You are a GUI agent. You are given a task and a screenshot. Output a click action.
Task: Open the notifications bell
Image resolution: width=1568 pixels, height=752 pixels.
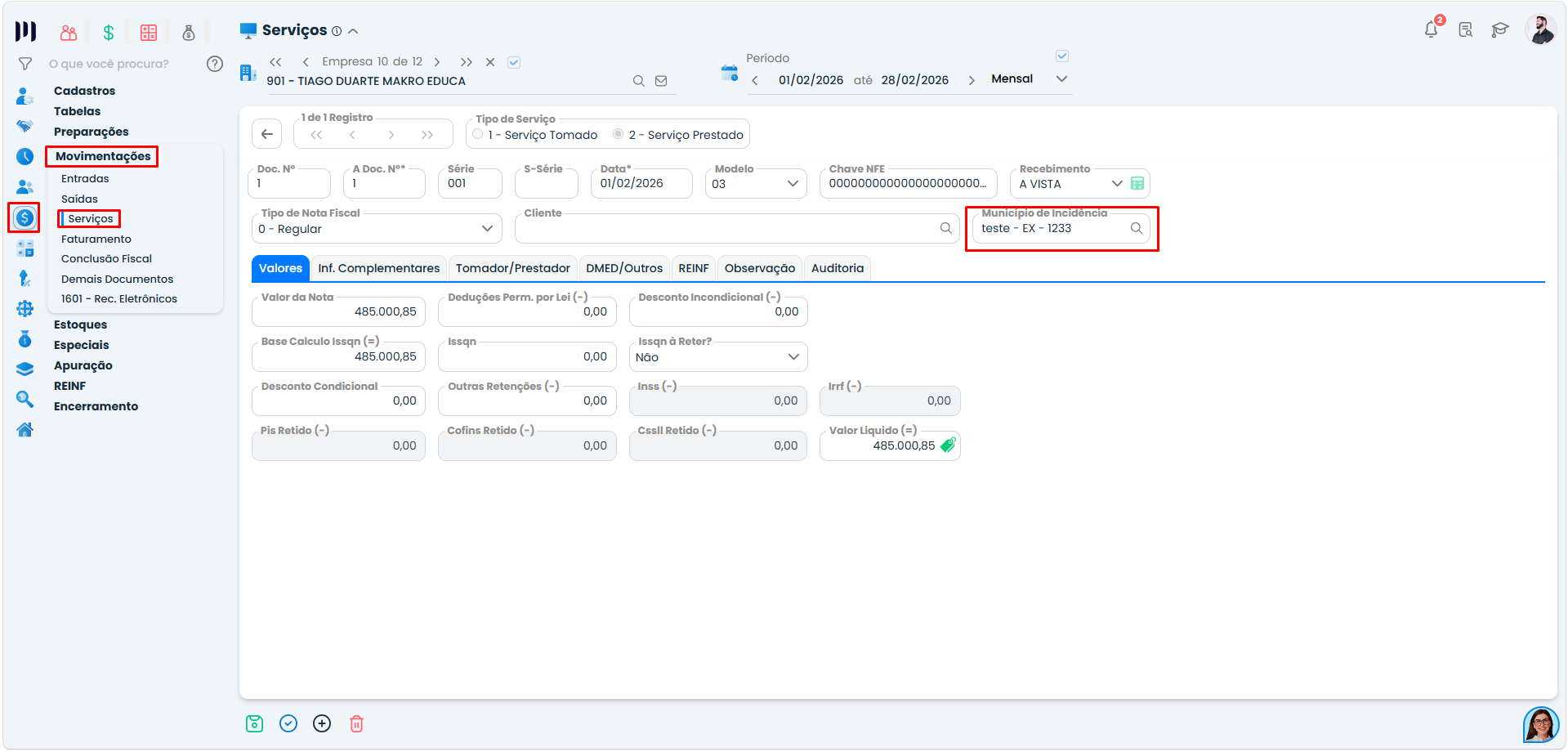click(x=1432, y=30)
